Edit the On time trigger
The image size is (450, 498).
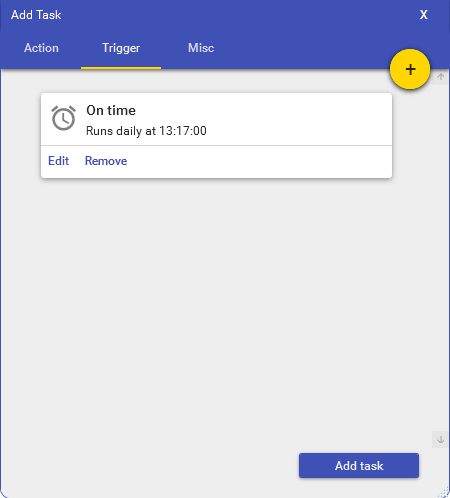[x=58, y=161]
